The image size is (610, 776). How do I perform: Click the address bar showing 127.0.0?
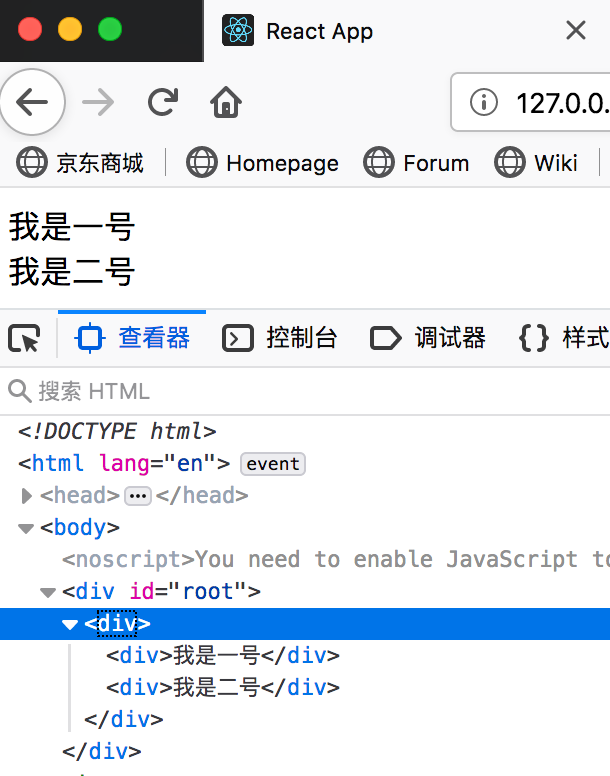click(x=531, y=102)
